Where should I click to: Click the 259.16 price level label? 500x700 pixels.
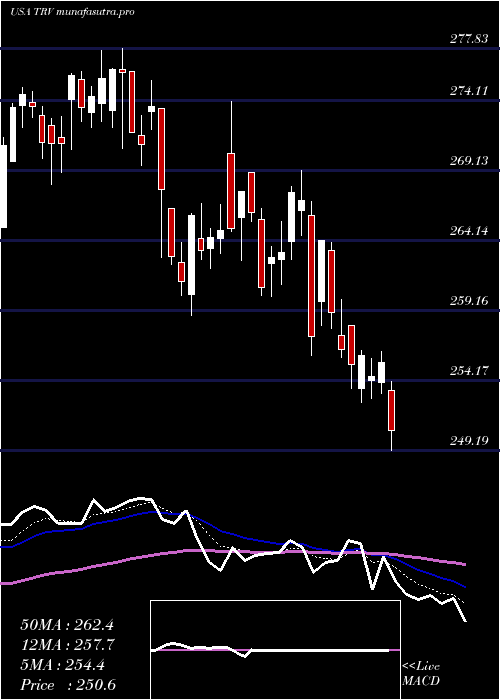tap(469, 300)
